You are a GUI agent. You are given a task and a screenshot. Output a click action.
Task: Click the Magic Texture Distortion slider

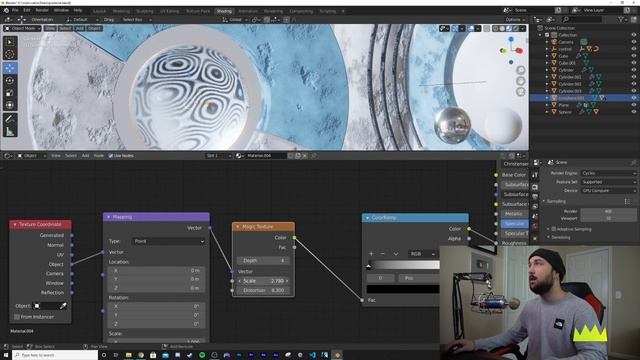pos(263,290)
